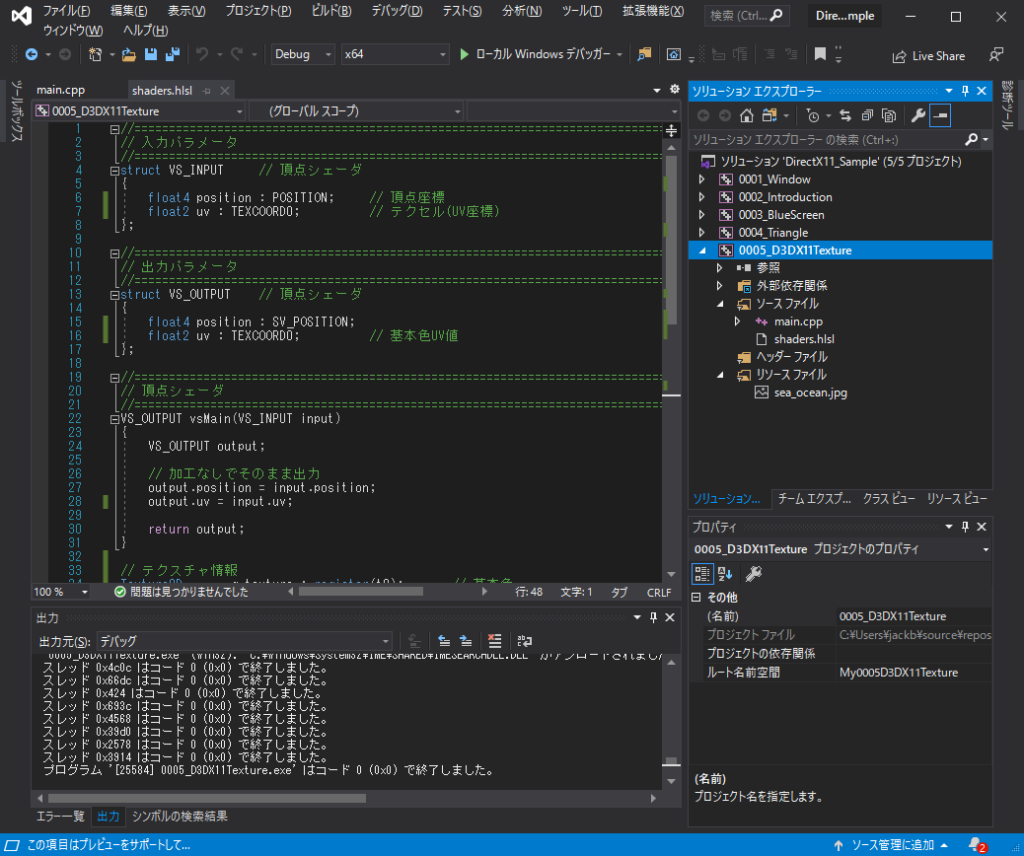1024x856 pixels.
Task: Unpin the Solution Explorer panel
Action: pos(964,91)
